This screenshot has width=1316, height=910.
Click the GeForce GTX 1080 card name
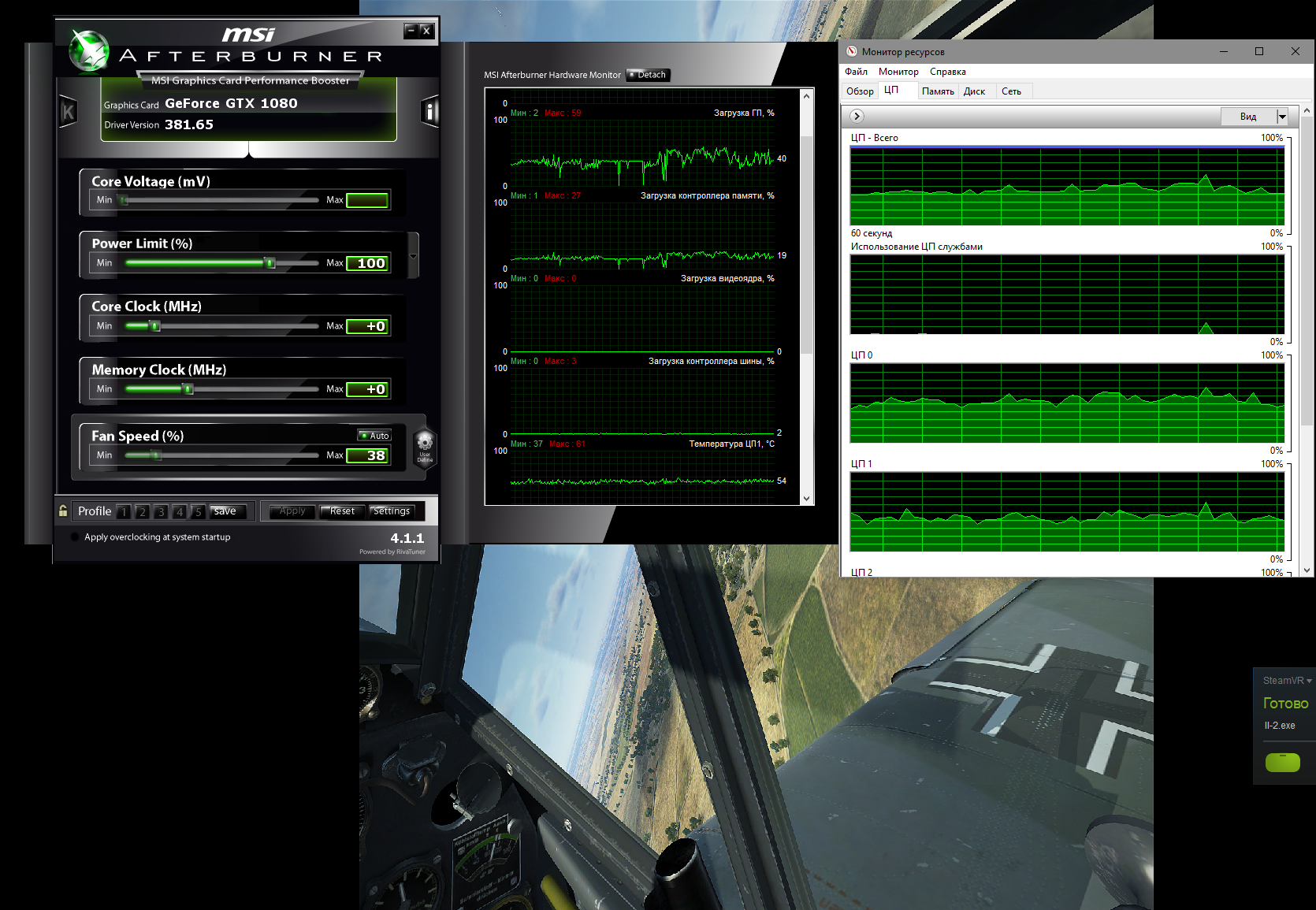click(x=231, y=103)
